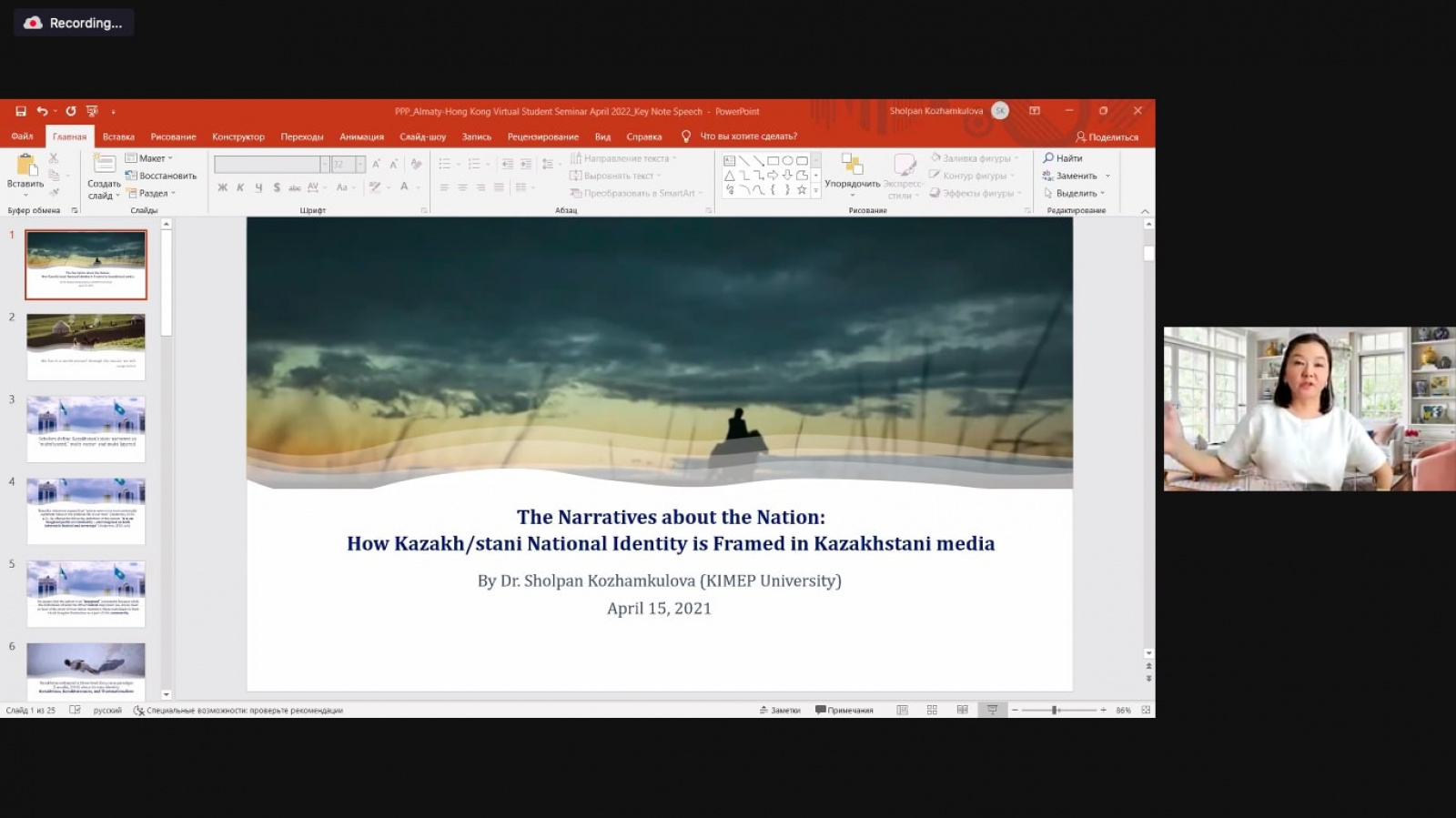The image size is (1456, 818).
Task: Select the star shape in shapes gallery
Action: (802, 190)
